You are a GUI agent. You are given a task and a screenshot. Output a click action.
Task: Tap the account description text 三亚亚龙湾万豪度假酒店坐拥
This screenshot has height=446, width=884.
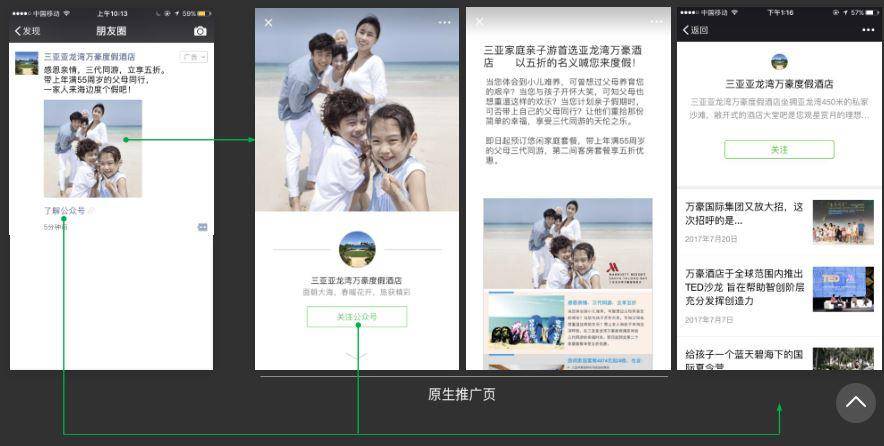click(x=779, y=108)
